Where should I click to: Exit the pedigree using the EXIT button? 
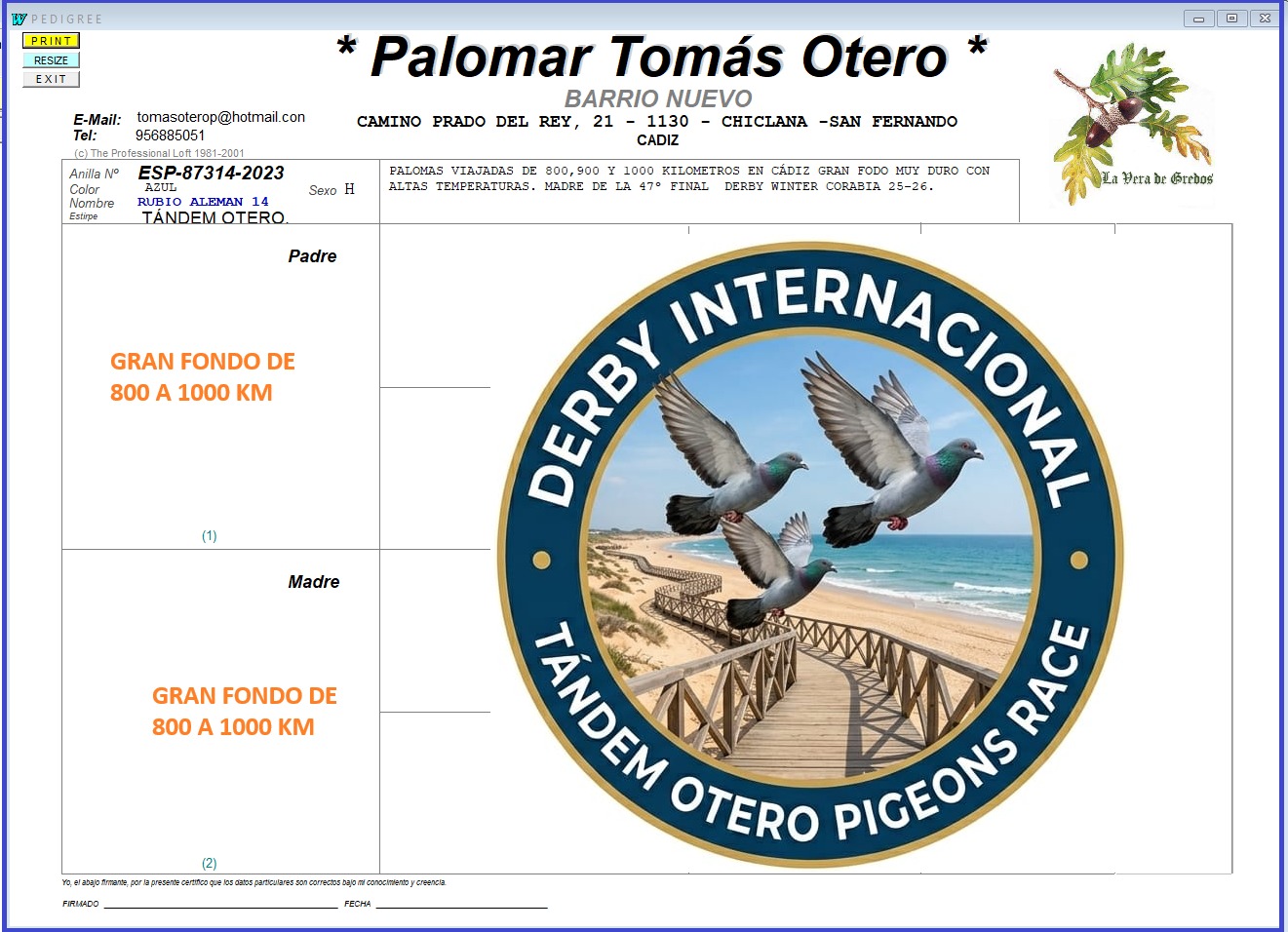tap(51, 79)
